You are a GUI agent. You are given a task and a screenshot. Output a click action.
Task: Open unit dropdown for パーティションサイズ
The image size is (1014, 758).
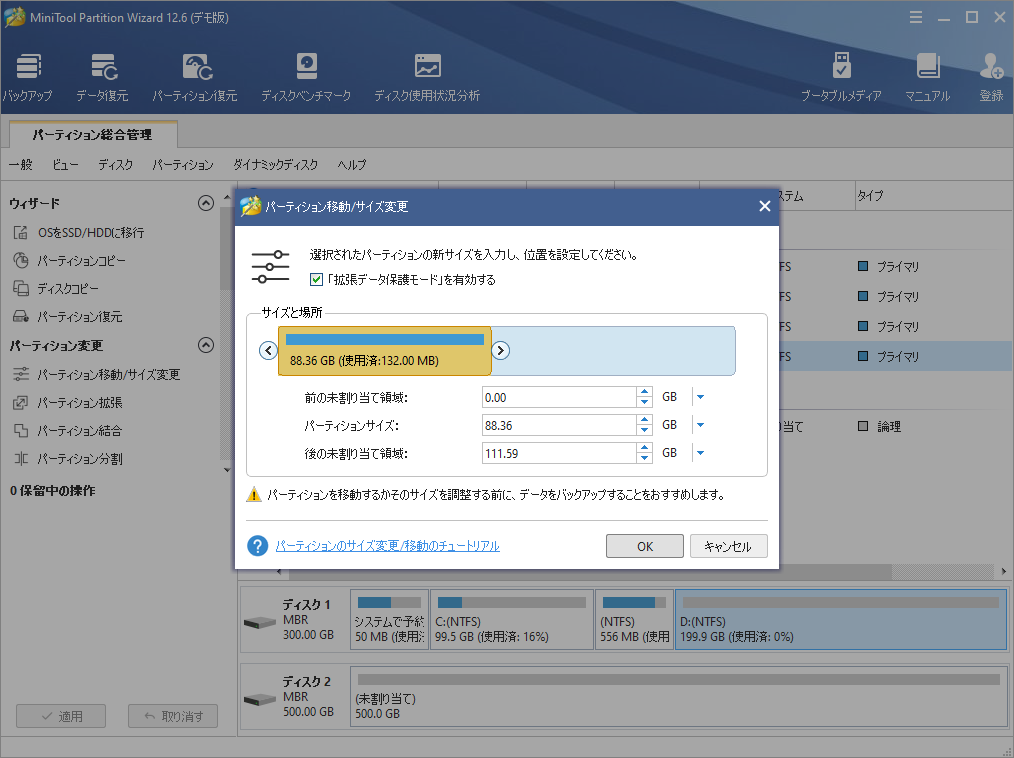700,425
